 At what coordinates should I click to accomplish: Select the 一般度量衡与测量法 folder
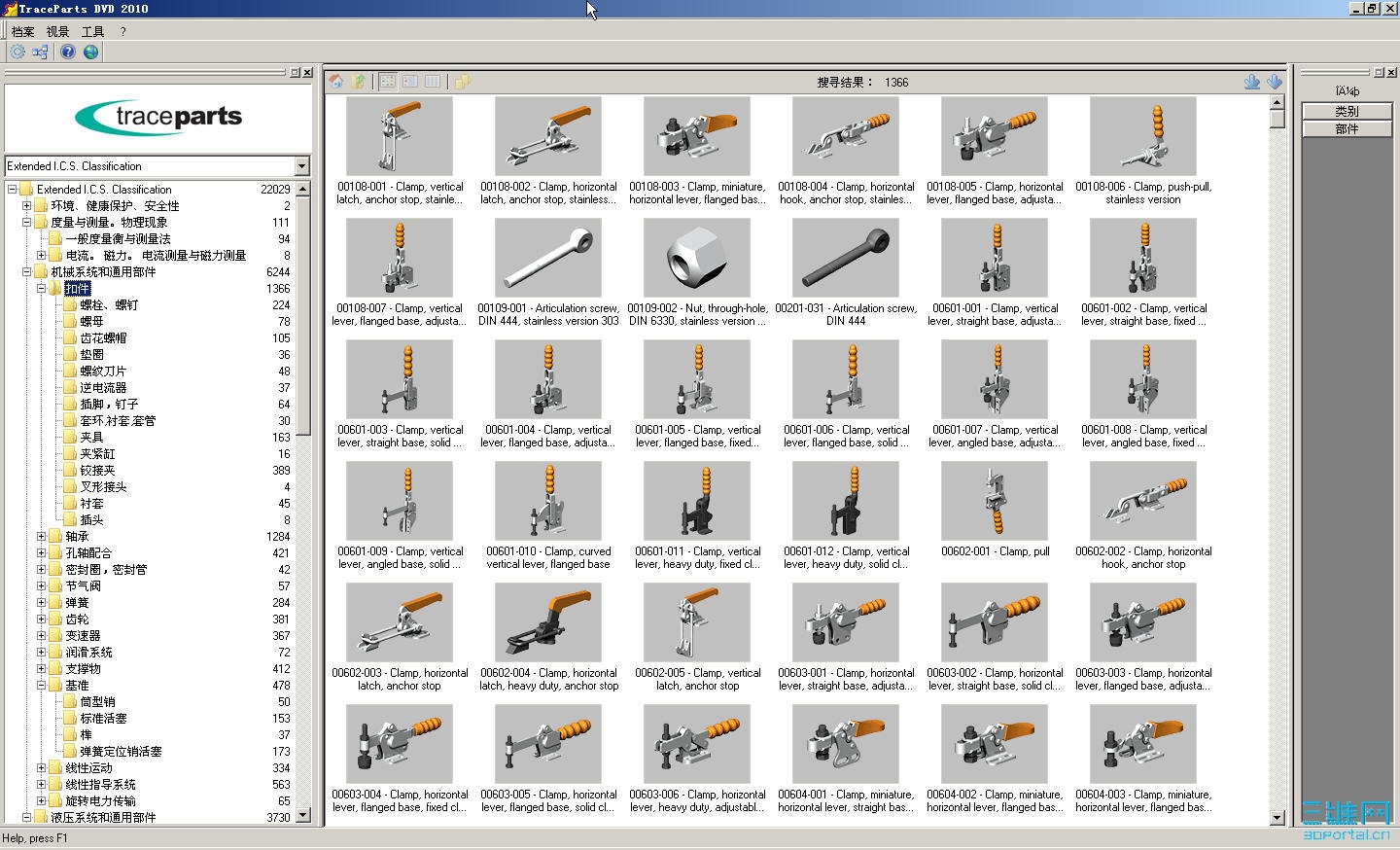click(118, 239)
